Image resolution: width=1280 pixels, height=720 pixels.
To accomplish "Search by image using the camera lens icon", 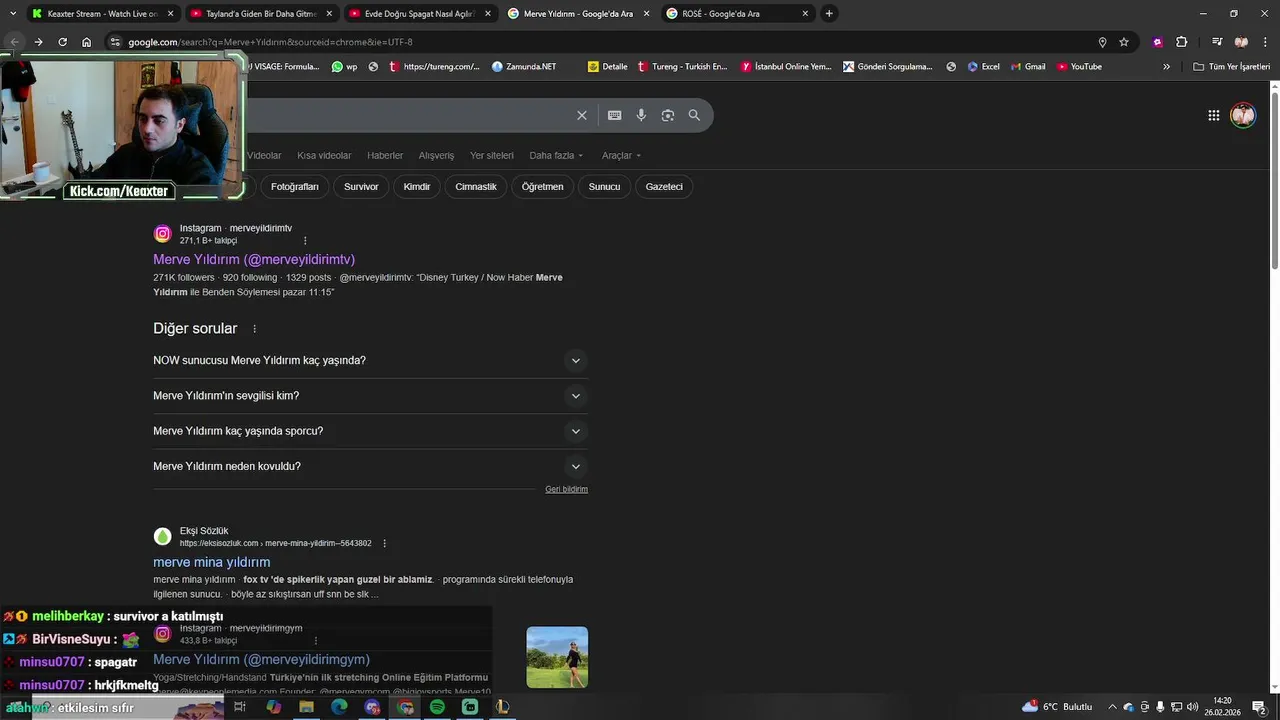I will [x=668, y=115].
